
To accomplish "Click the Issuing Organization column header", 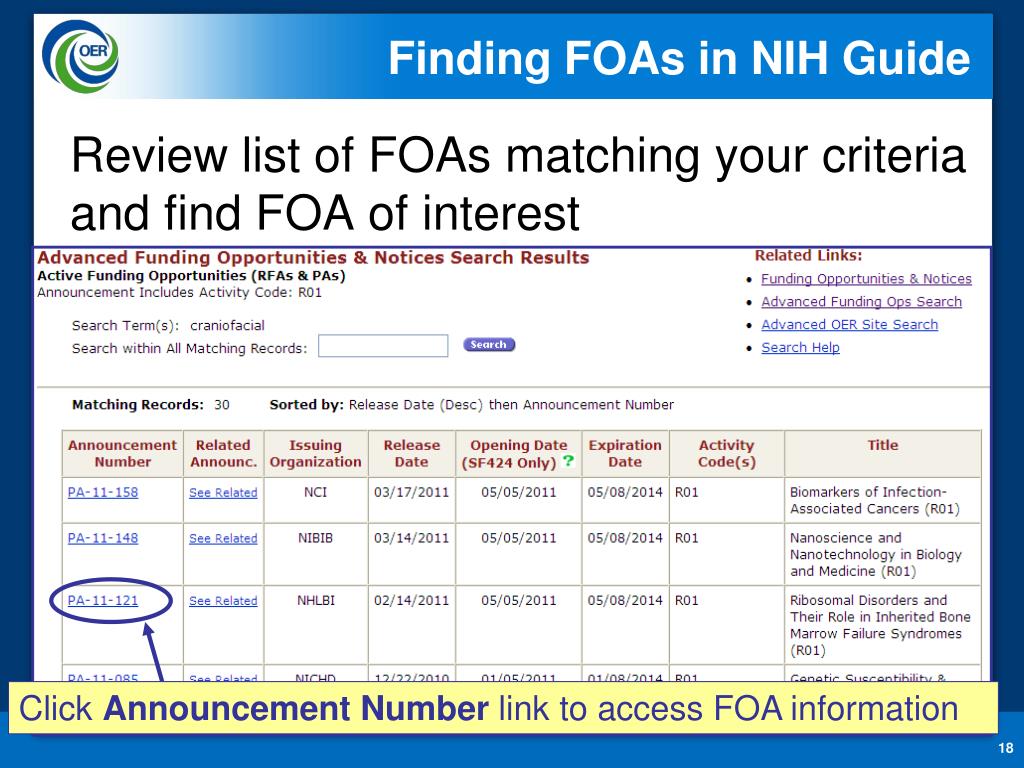I will click(x=315, y=453).
